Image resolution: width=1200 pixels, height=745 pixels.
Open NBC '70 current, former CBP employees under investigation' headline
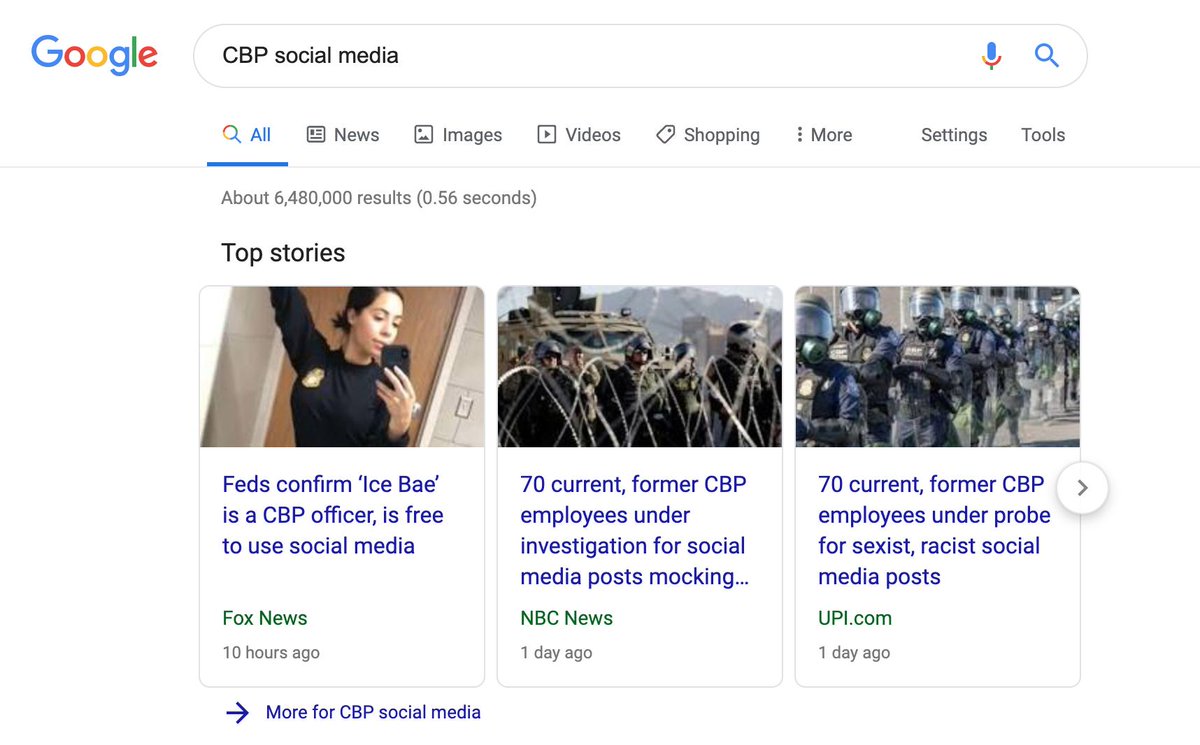[634, 531]
